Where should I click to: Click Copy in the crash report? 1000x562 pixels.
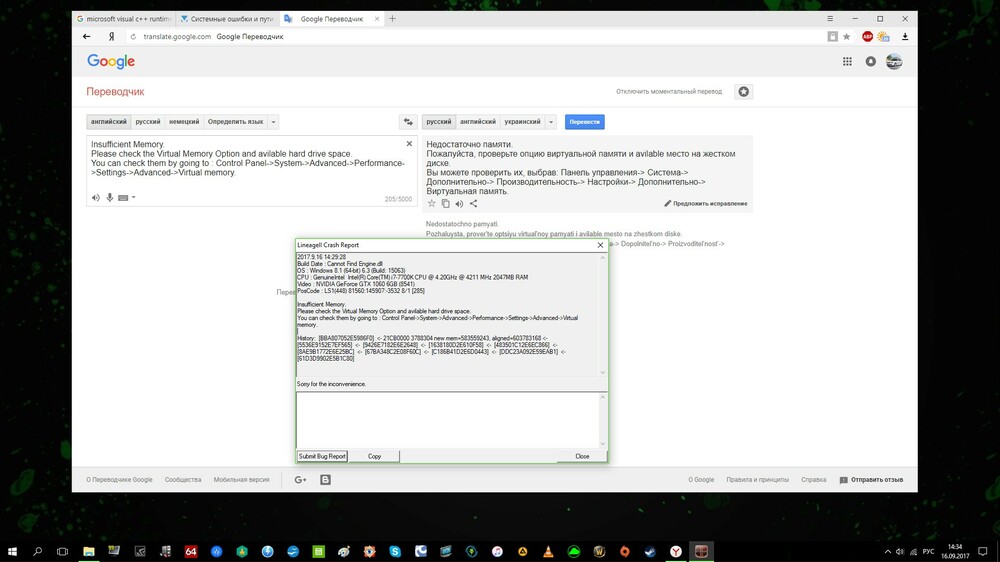[x=374, y=456]
